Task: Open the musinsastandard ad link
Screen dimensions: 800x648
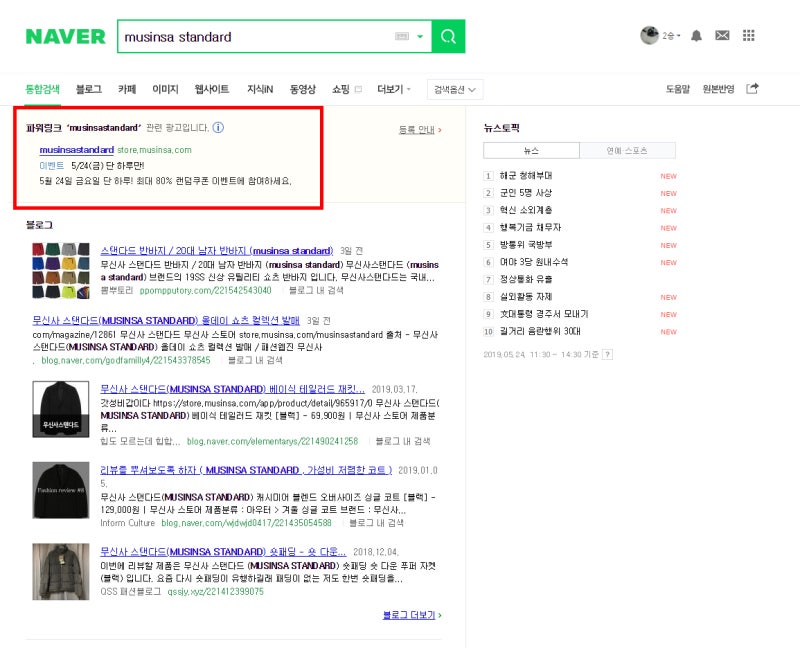Action: click(x=77, y=149)
